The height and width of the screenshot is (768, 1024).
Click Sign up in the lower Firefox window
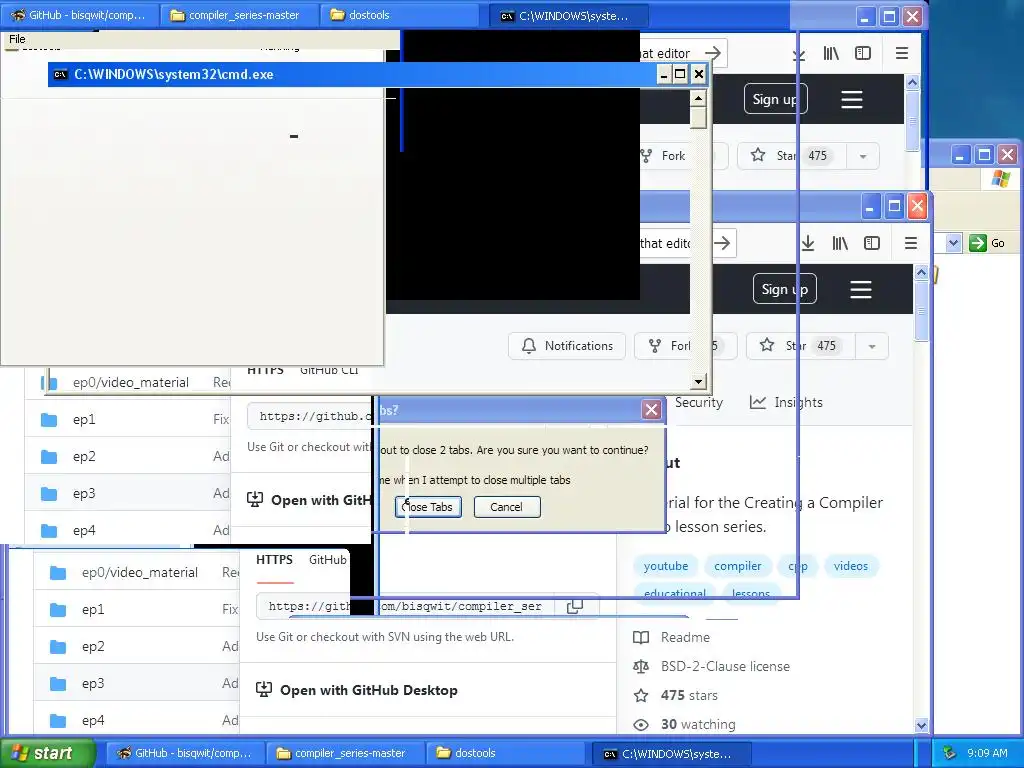coord(784,289)
